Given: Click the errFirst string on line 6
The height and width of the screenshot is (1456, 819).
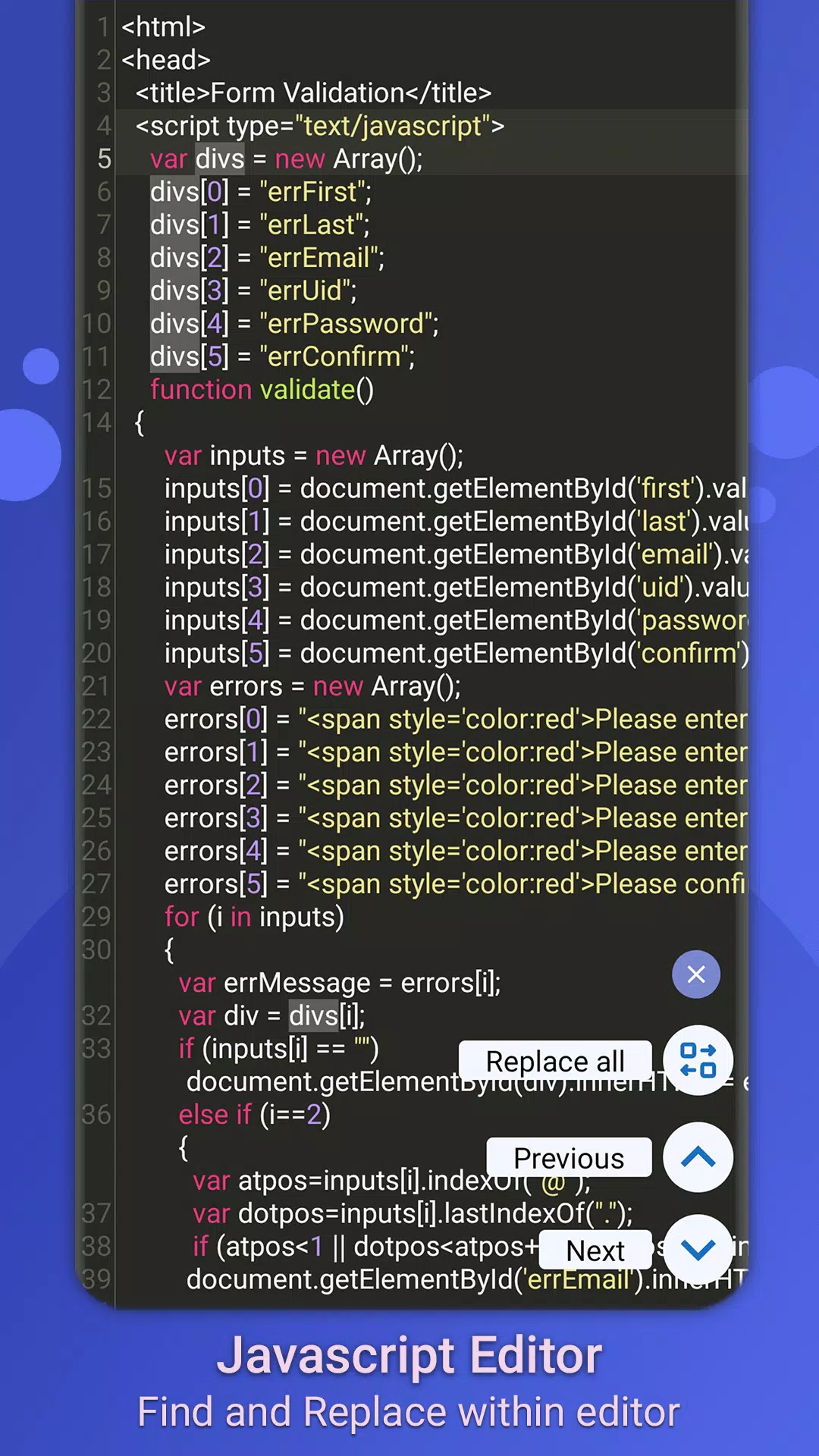Looking at the screenshot, I should coord(315,192).
